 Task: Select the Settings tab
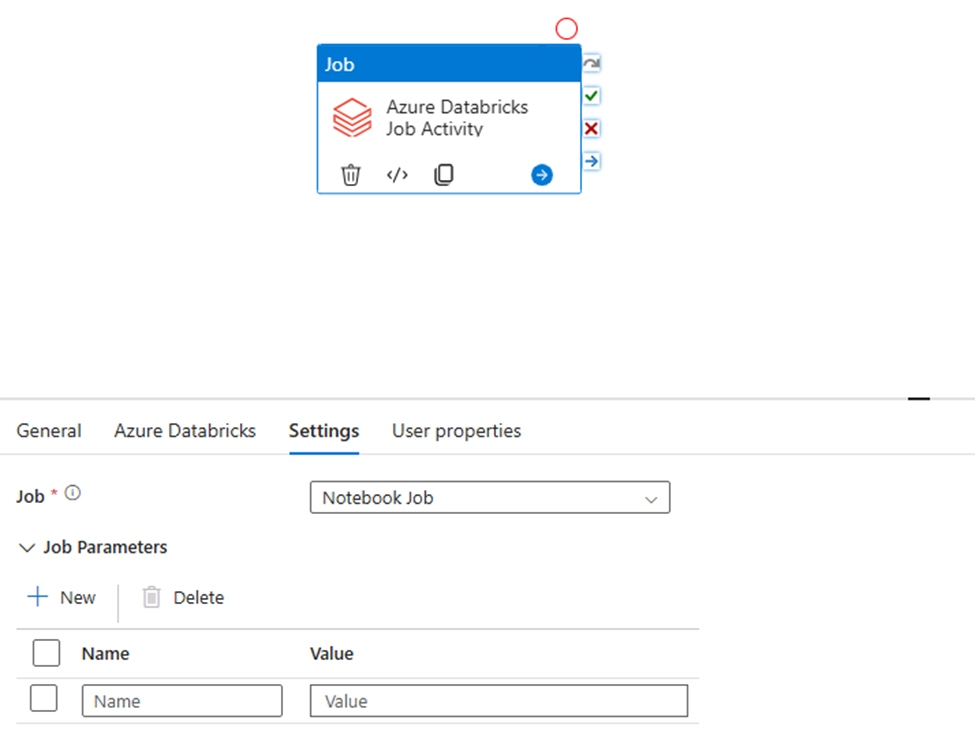click(324, 431)
